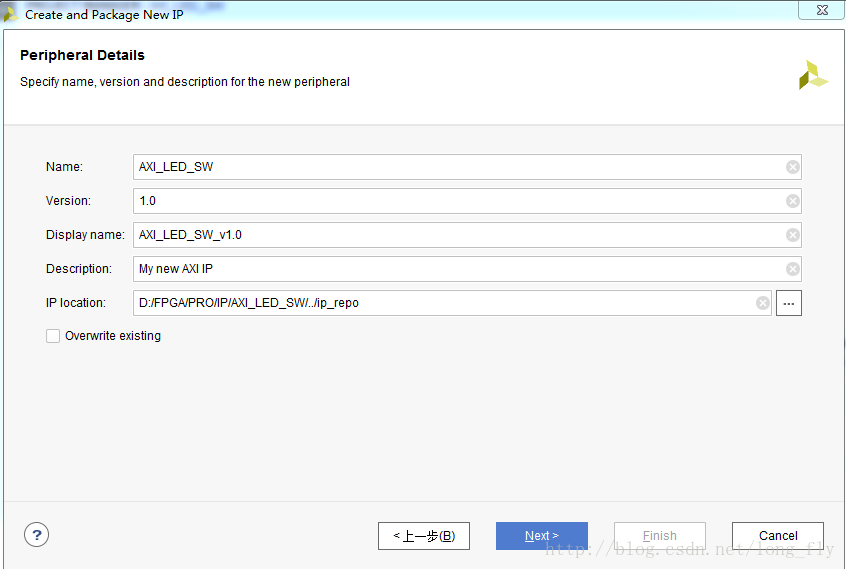Clear the Name field text

tap(793, 167)
